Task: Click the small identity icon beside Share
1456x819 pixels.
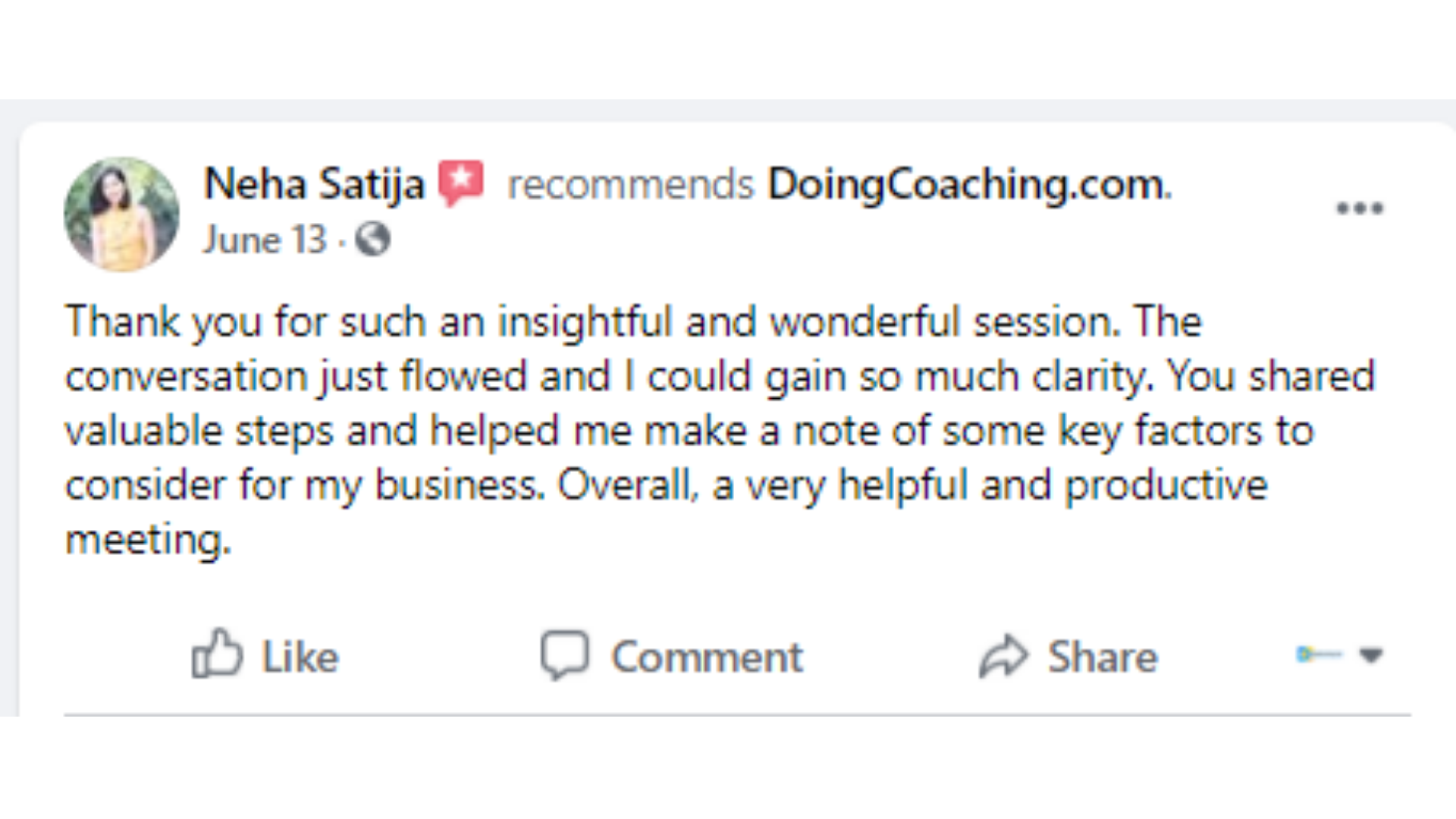Action: click(1317, 654)
